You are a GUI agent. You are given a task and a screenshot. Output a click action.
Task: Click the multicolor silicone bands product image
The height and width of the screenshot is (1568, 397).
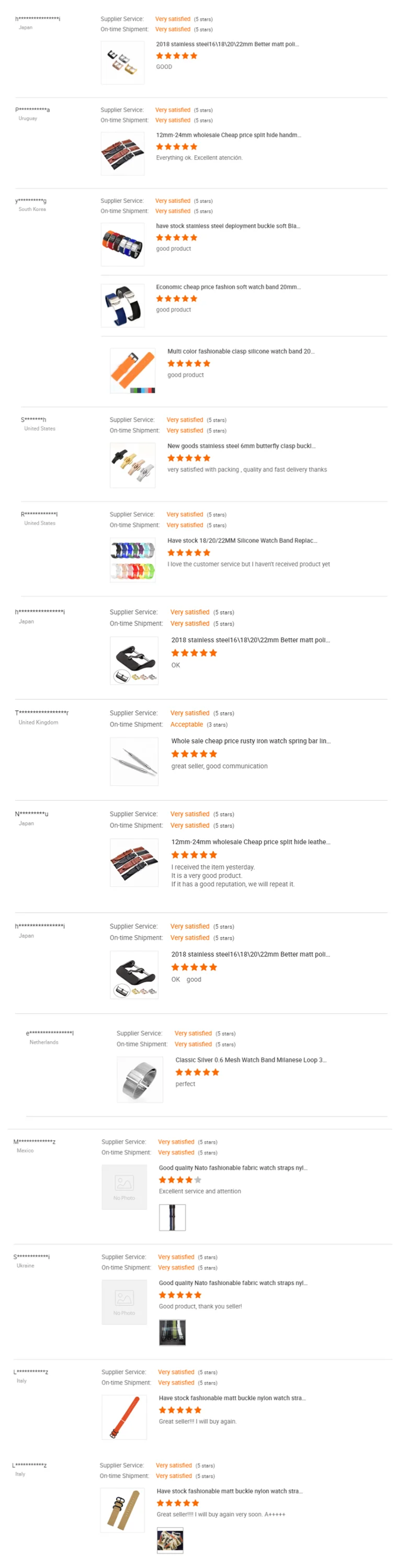click(x=132, y=560)
